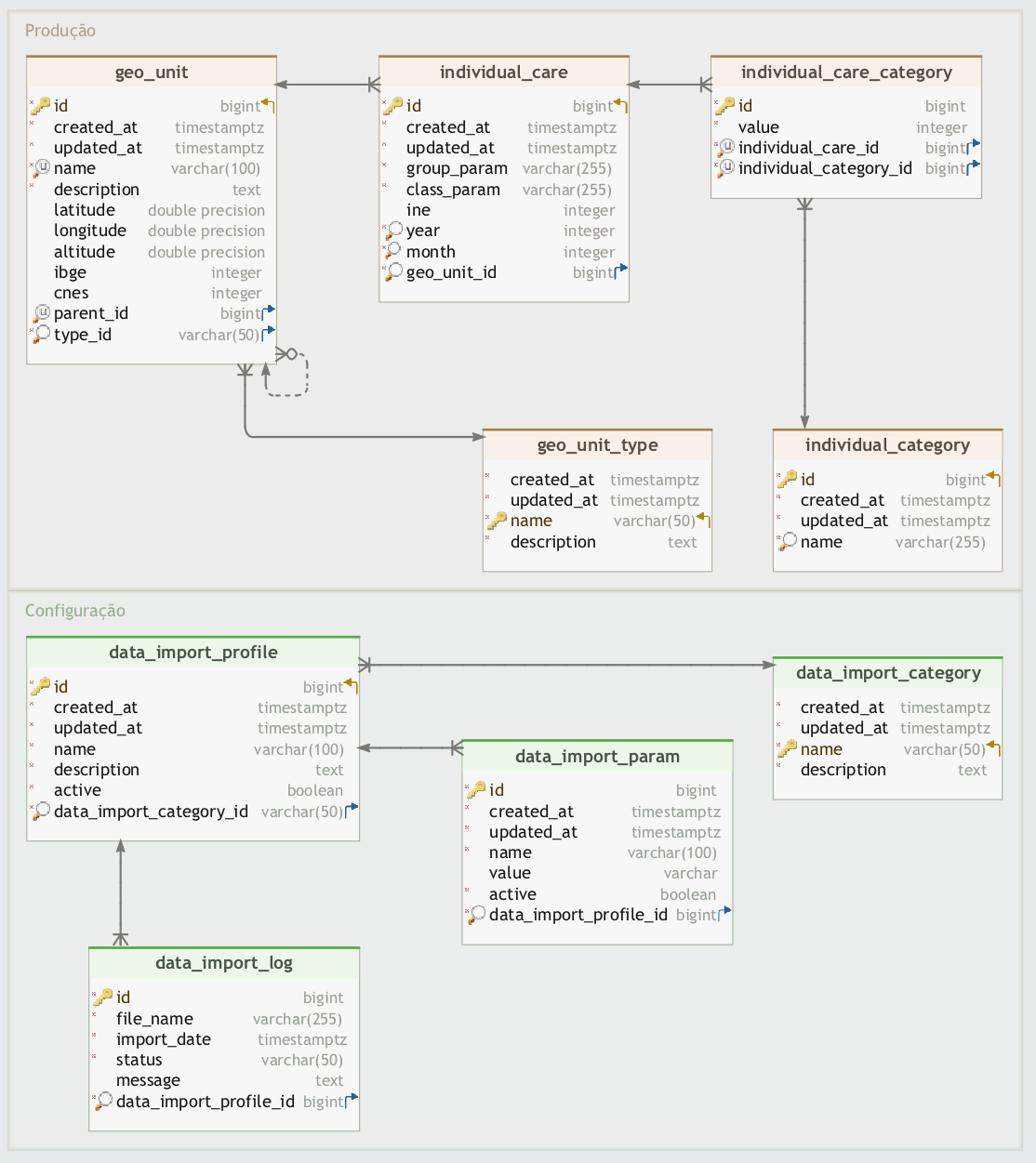Click the key icon beside data_import_category name
This screenshot has height=1163, width=1036.
[788, 748]
